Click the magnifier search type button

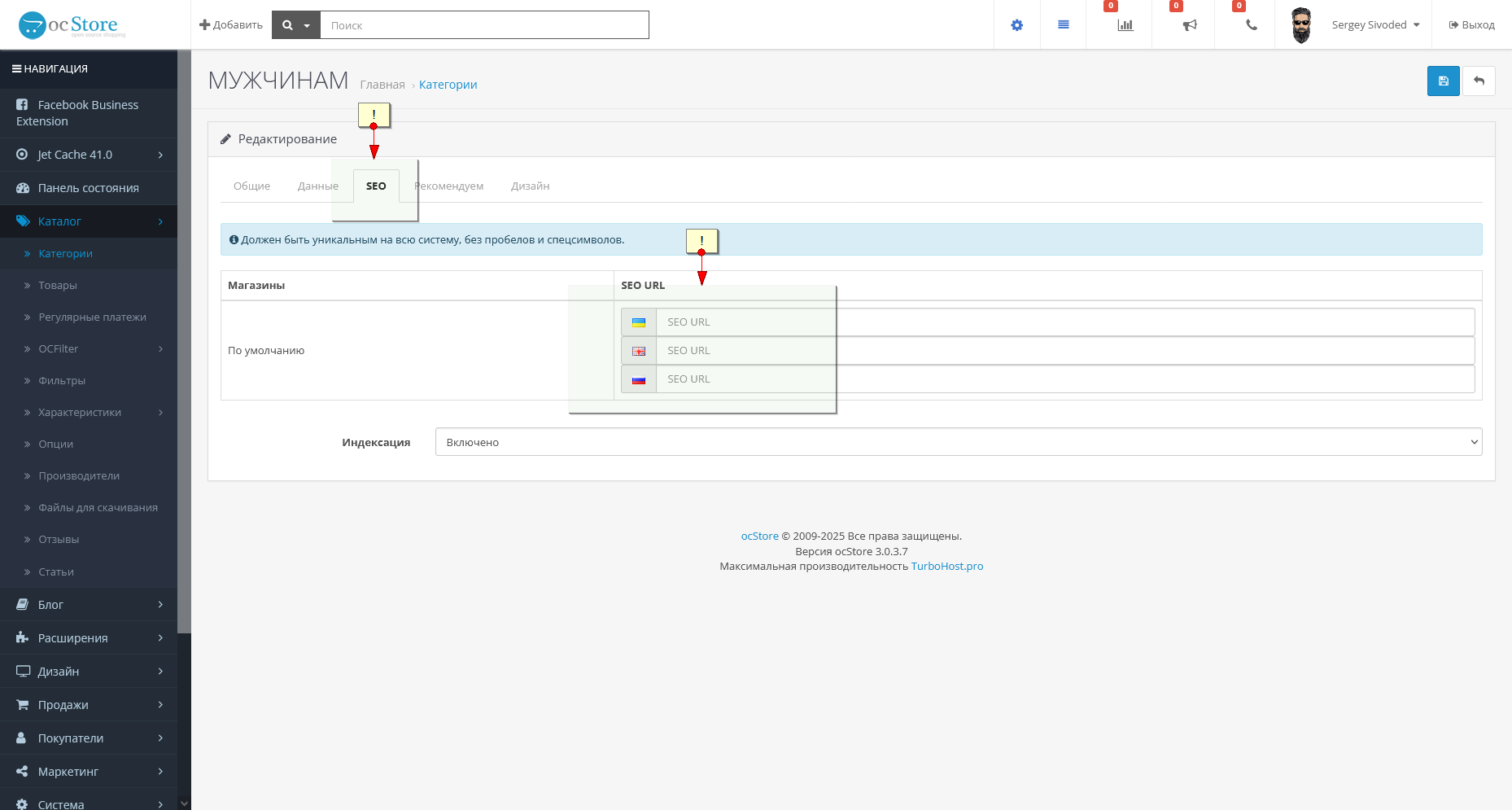tap(296, 25)
